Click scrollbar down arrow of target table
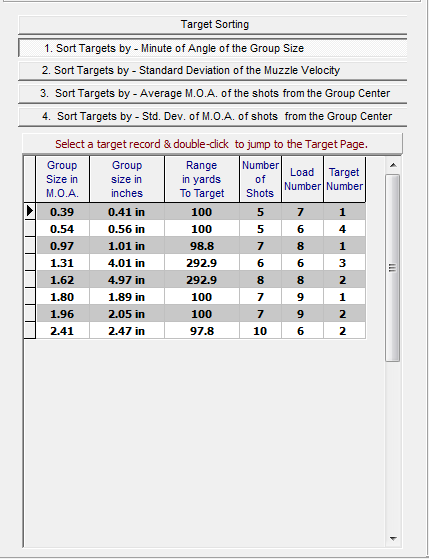429x559 pixels. click(393, 538)
